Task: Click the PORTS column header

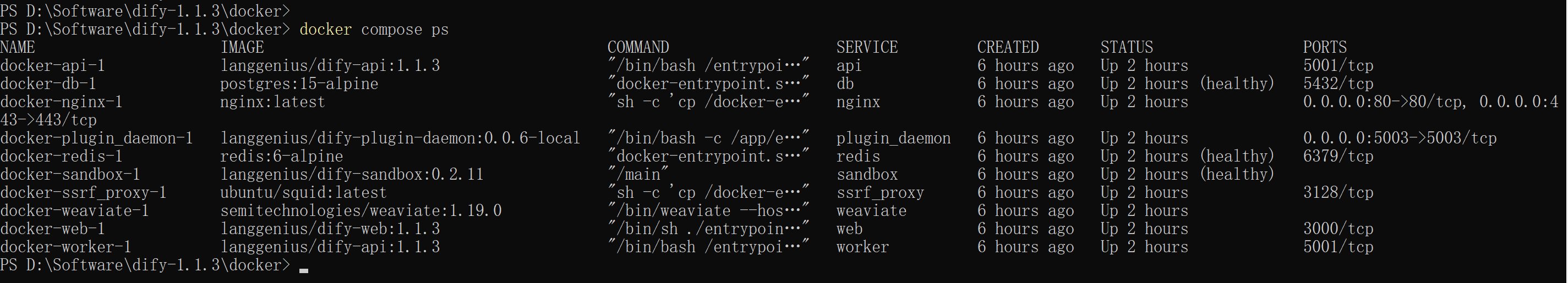Action: pos(1325,47)
